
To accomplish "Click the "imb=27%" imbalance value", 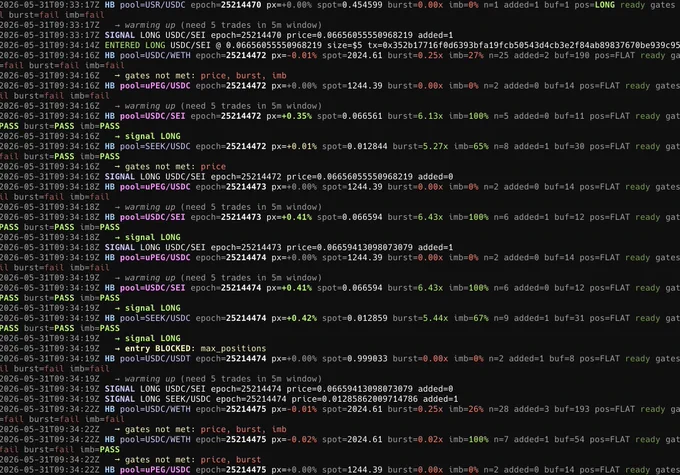I will click(x=466, y=55).
